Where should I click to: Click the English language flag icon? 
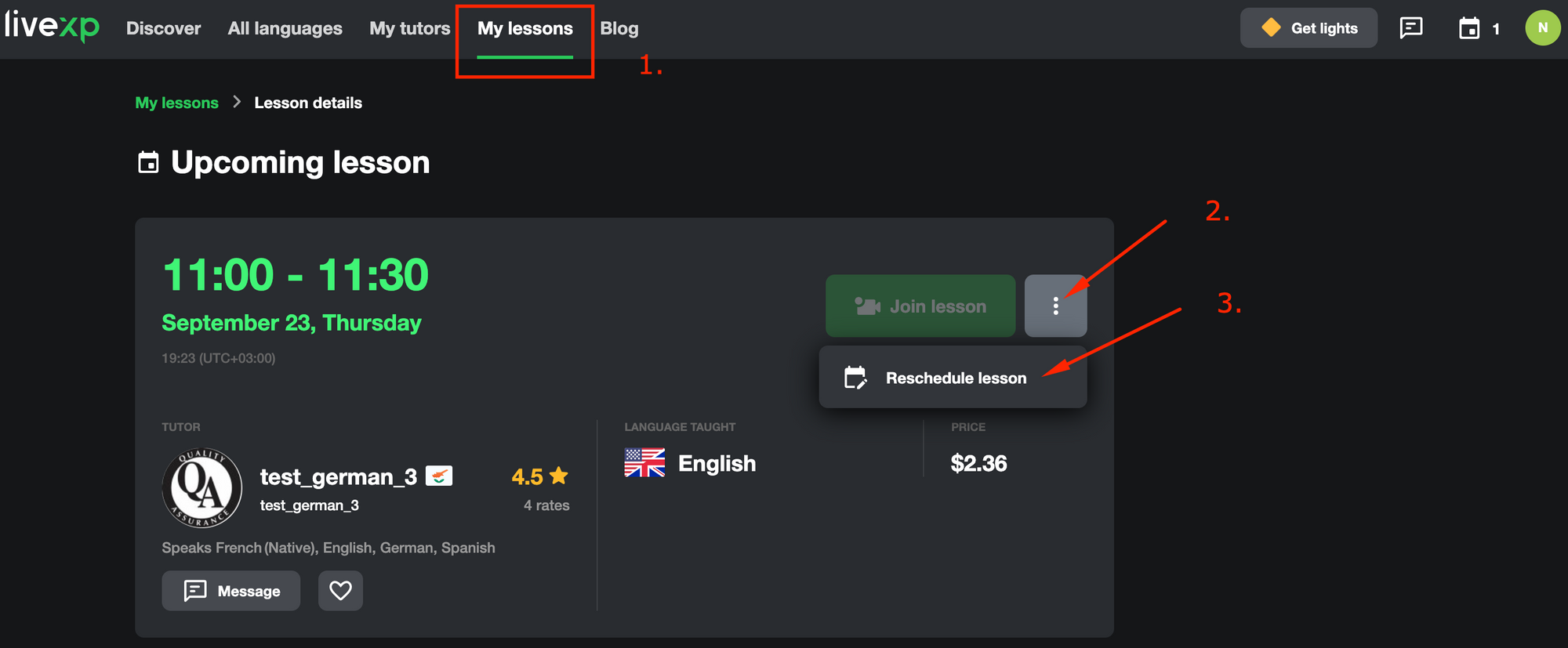click(x=644, y=463)
